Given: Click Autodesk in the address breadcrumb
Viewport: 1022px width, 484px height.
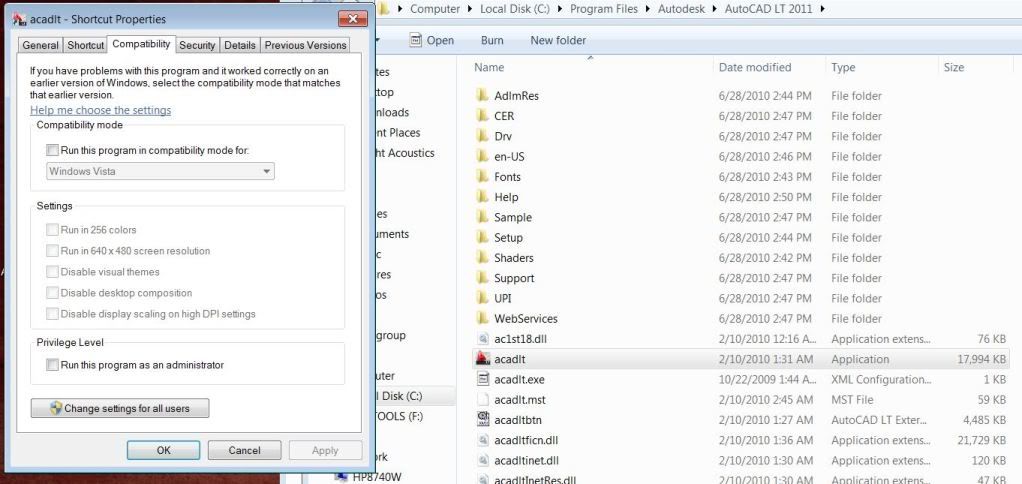Looking at the screenshot, I should [682, 9].
